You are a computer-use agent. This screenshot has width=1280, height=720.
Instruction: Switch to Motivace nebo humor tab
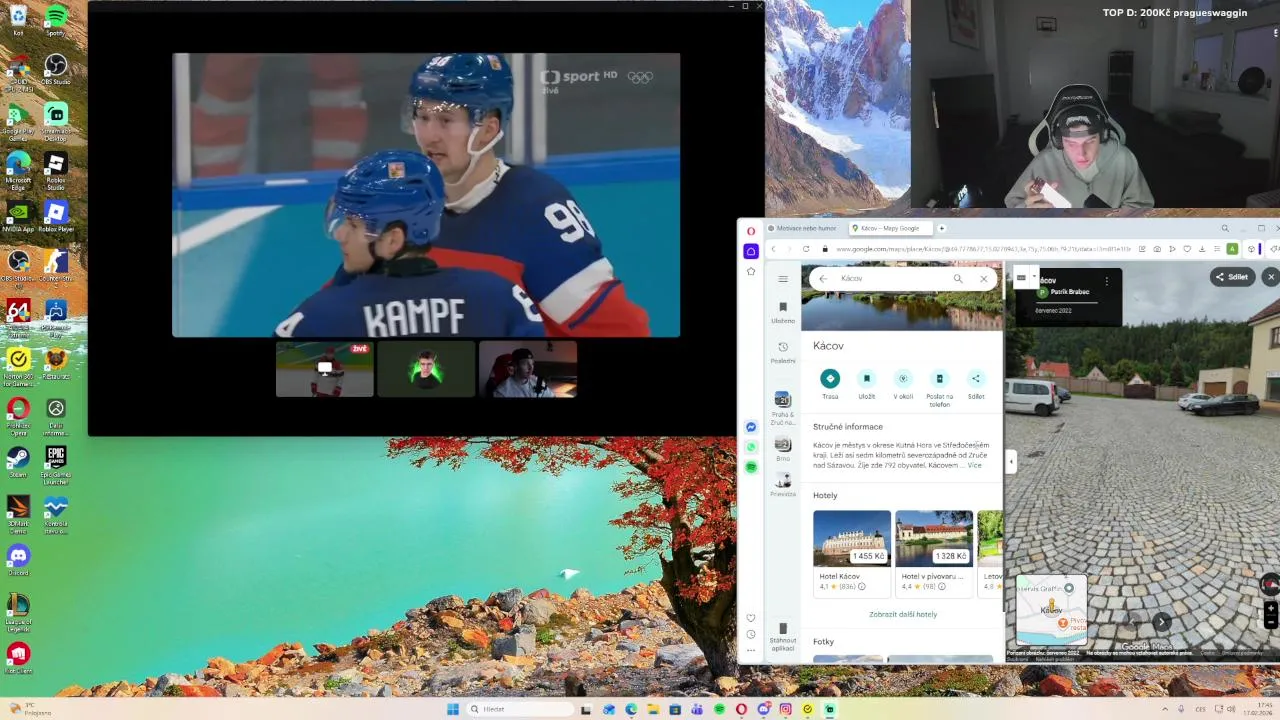click(802, 228)
